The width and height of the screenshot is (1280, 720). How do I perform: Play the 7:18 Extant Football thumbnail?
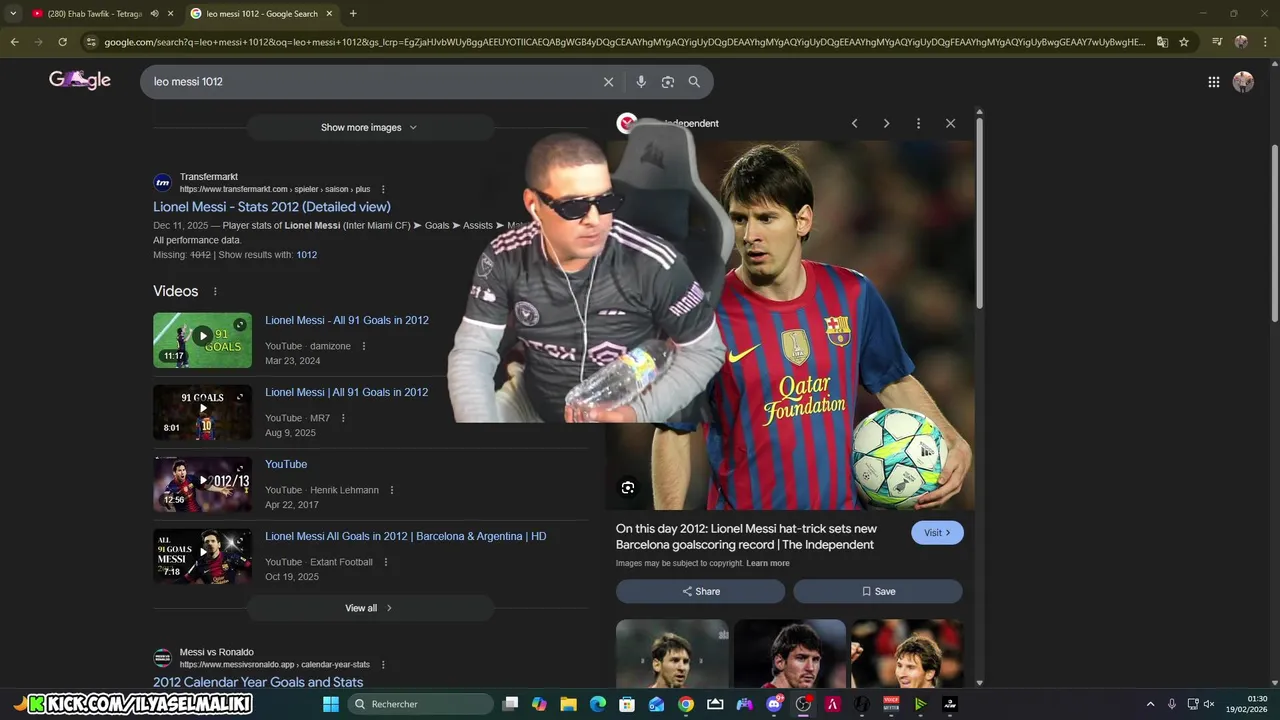(202, 556)
